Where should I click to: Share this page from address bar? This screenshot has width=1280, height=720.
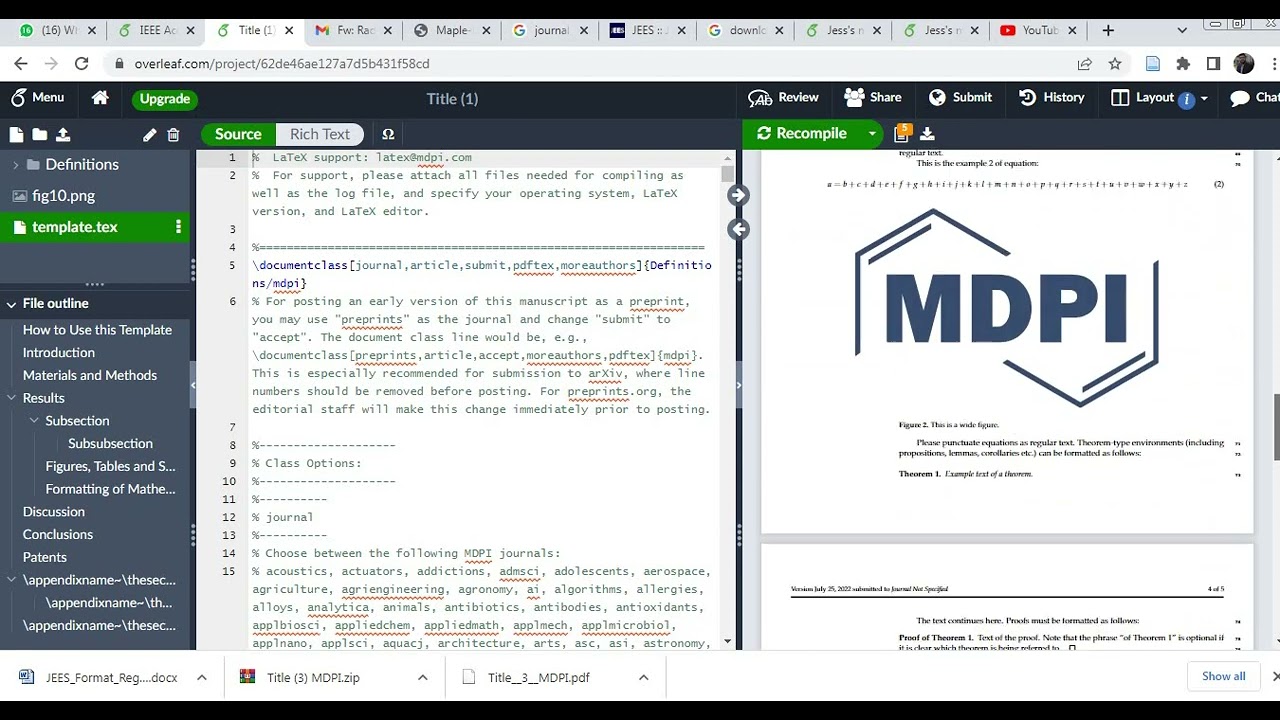[x=1084, y=63]
